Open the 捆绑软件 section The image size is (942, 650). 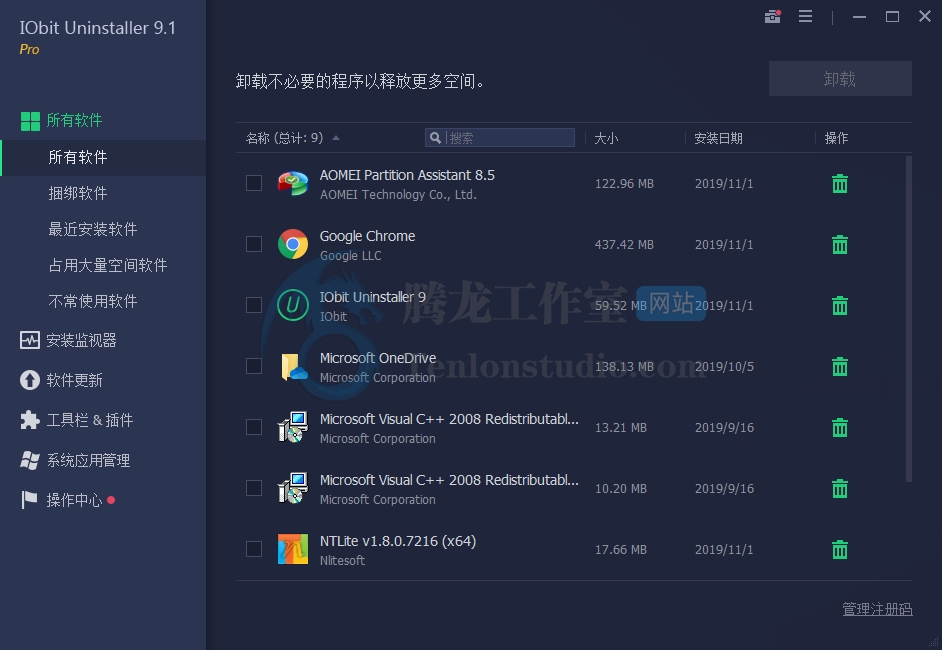pyautogui.click(x=77, y=193)
